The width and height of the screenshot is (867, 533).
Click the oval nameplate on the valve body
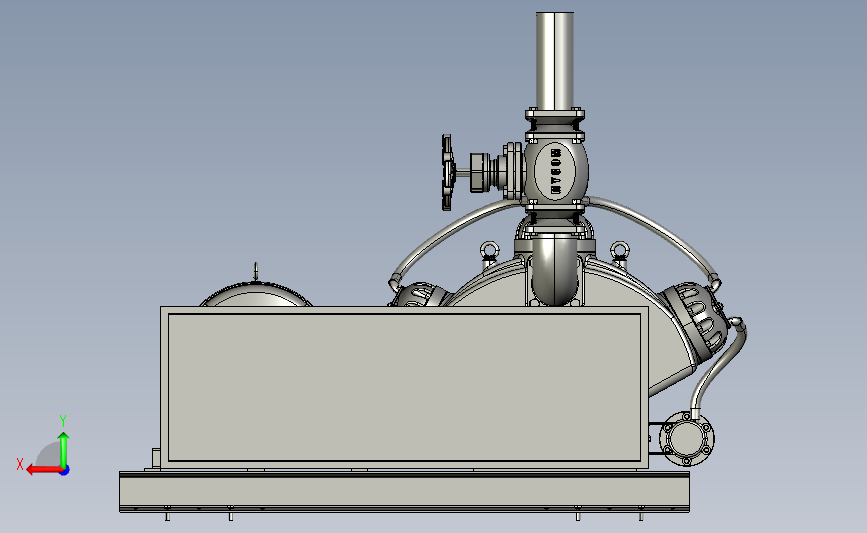tap(556, 171)
